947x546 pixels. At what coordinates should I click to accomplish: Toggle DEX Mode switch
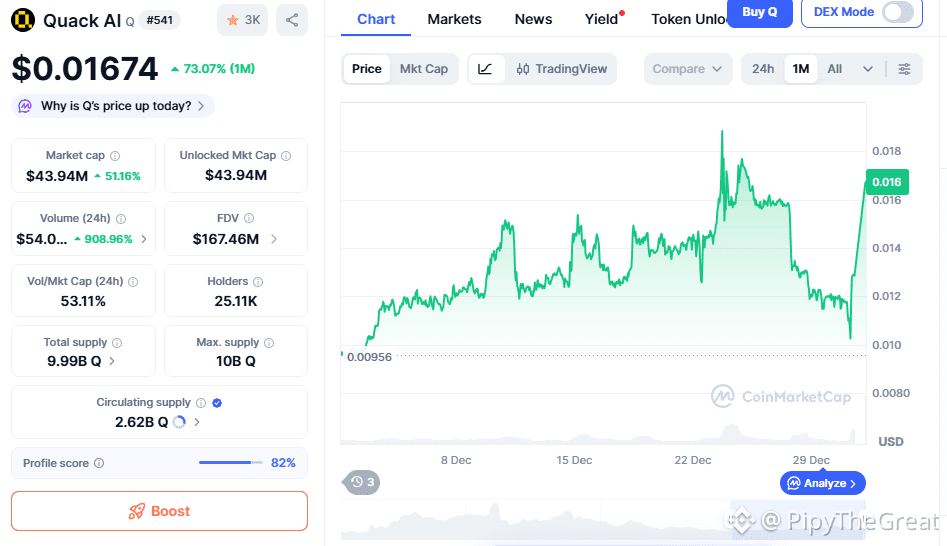897,13
